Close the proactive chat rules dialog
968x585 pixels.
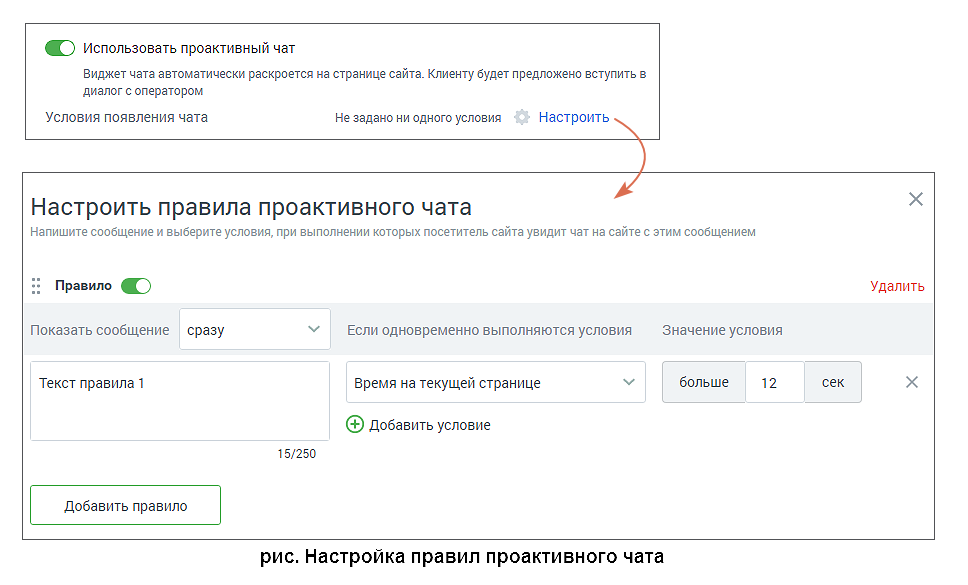[916, 199]
